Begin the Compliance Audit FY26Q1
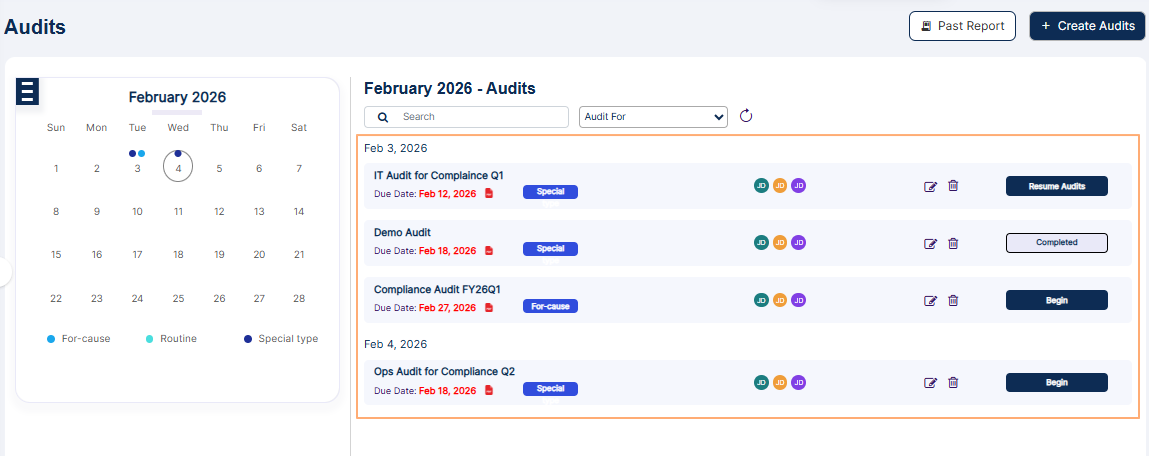Viewport: 1149px width, 456px height. pyautogui.click(x=1056, y=300)
